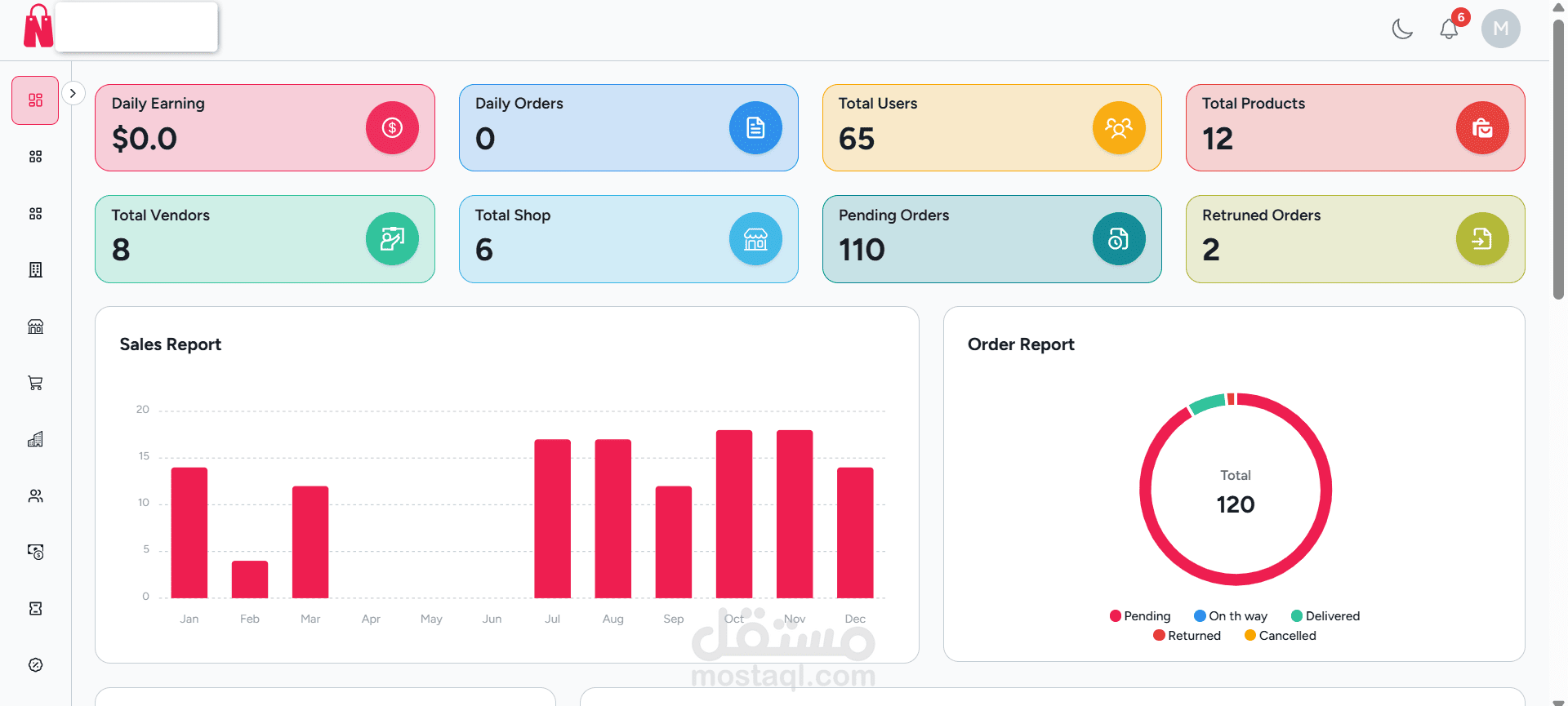Viewport: 1568px width, 706px height.
Task: Click the bag icon on Total Products card
Action: 1482,127
